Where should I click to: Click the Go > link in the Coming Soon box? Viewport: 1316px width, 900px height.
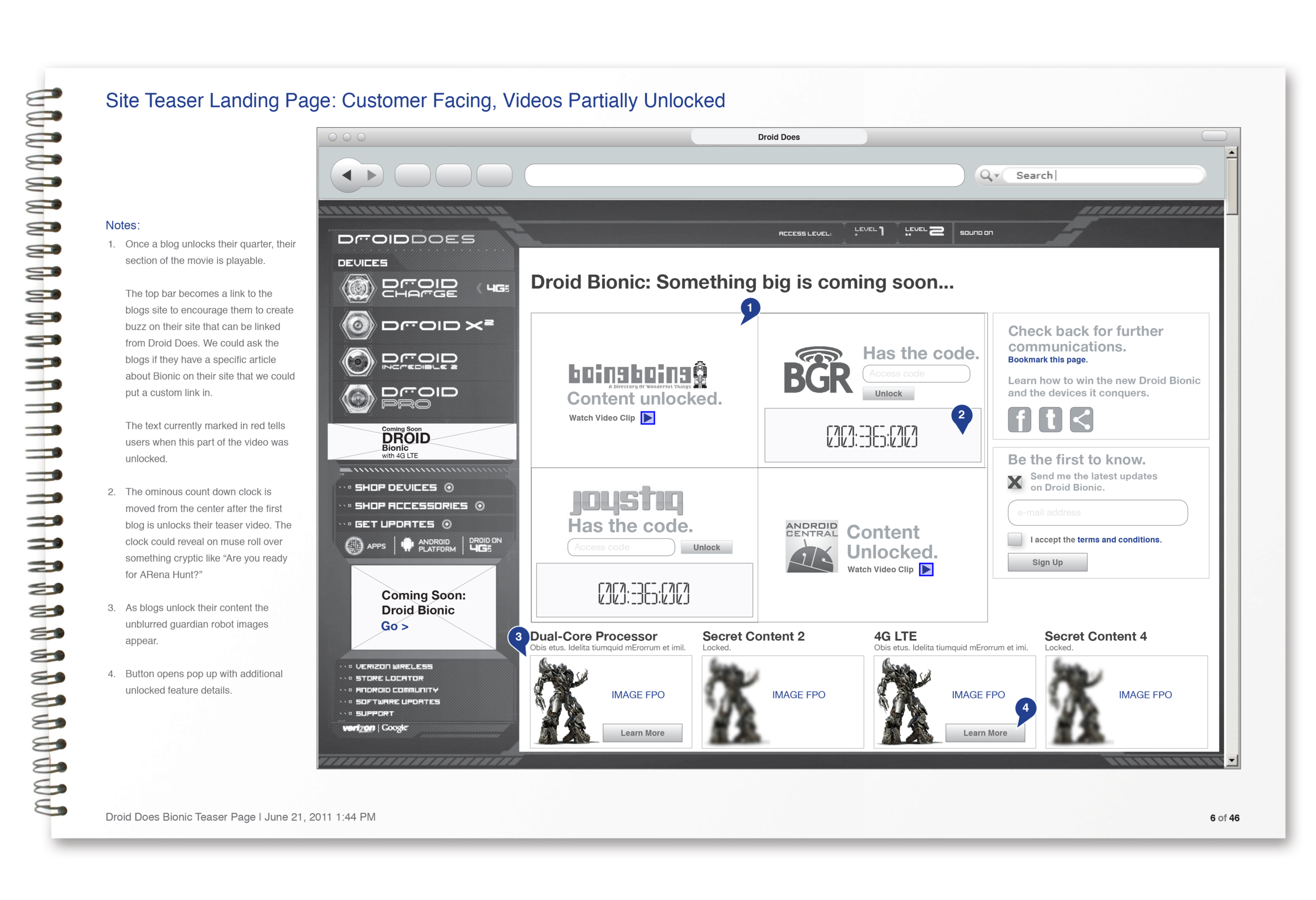[x=395, y=626]
